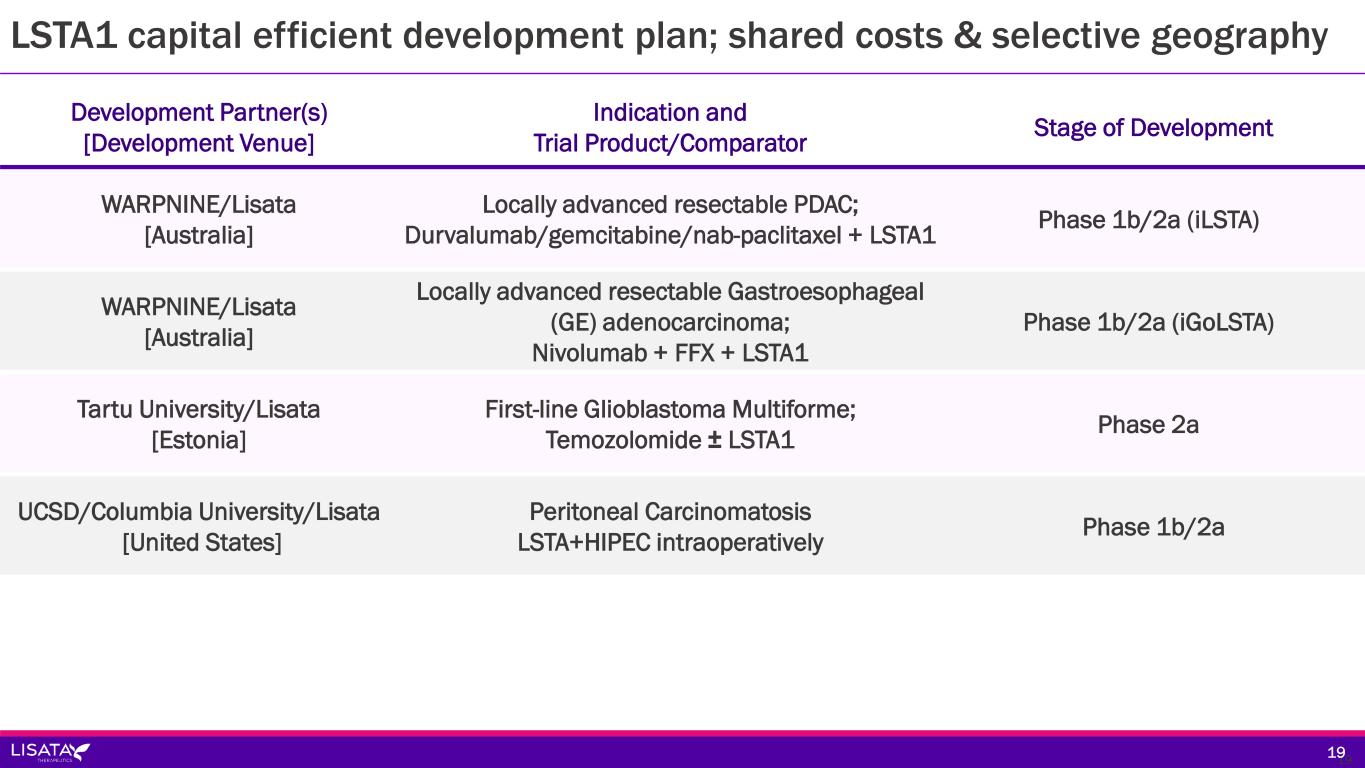Select the 'Phase 1b/2a (iLSTA)' stage cell
Image resolution: width=1365 pixels, height=768 pixels.
[1148, 220]
